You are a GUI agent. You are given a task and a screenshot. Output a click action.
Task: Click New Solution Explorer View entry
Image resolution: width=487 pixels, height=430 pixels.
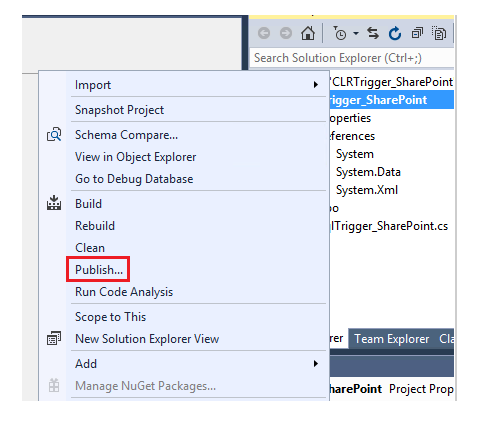(x=147, y=339)
